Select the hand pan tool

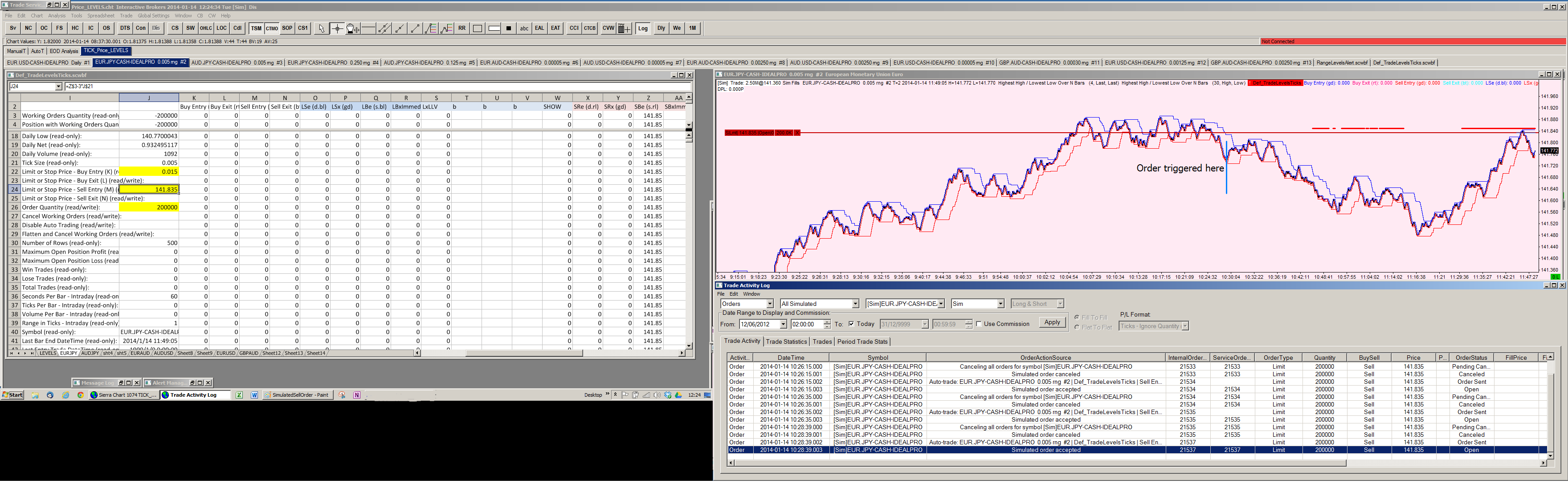point(352,28)
